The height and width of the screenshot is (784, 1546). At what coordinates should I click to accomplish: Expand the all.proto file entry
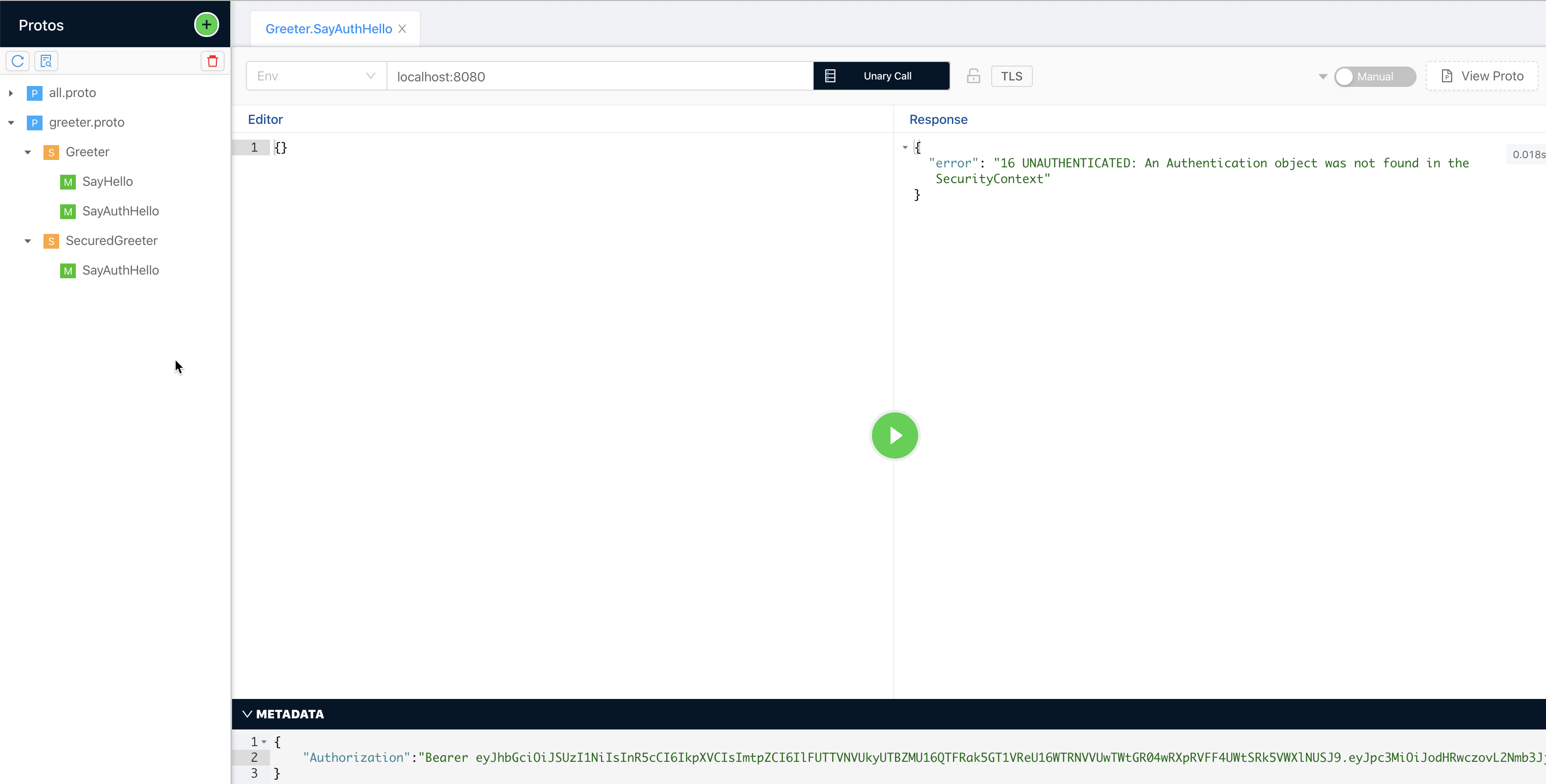[x=12, y=92]
